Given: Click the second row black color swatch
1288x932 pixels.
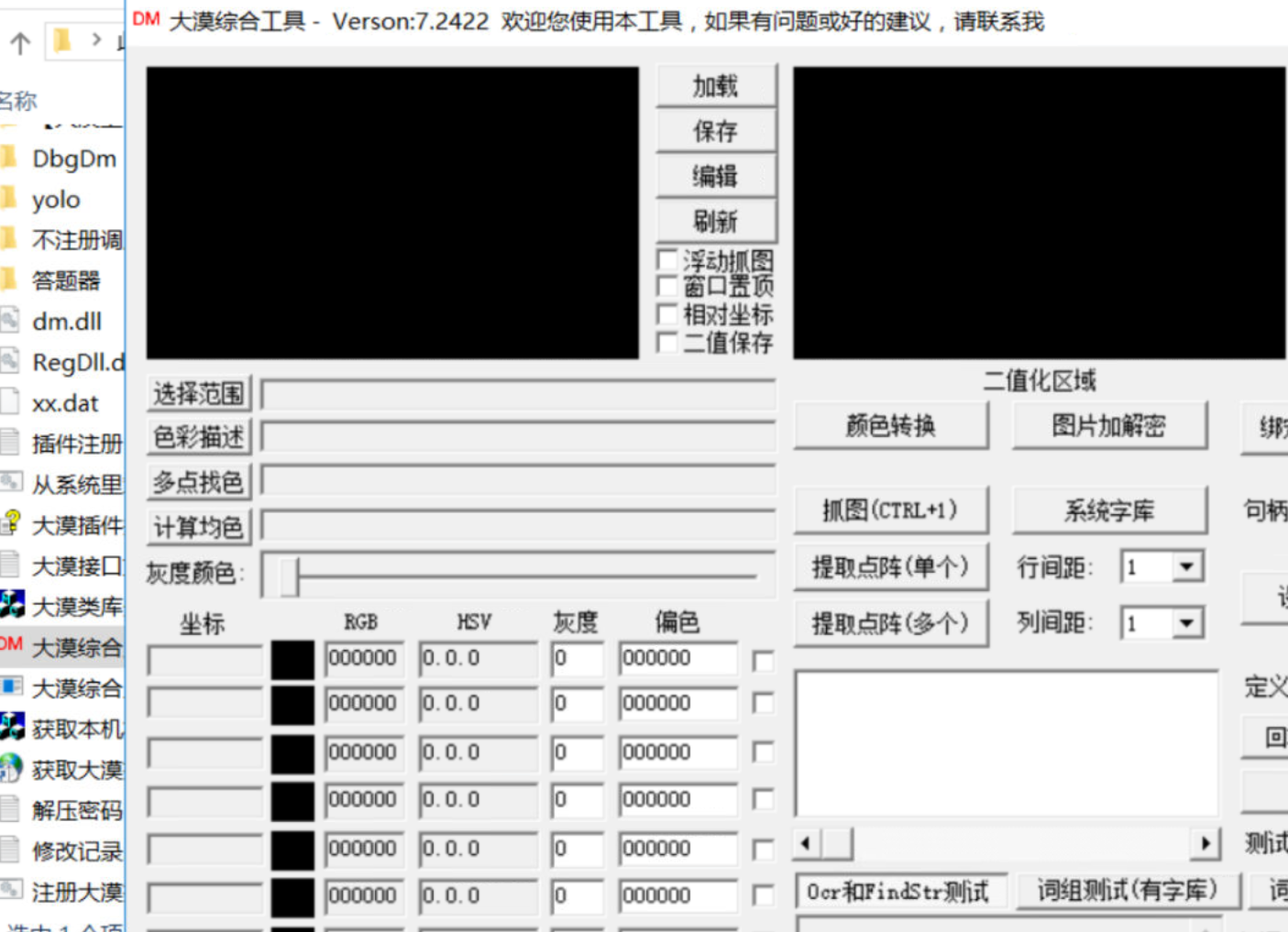Looking at the screenshot, I should (293, 705).
